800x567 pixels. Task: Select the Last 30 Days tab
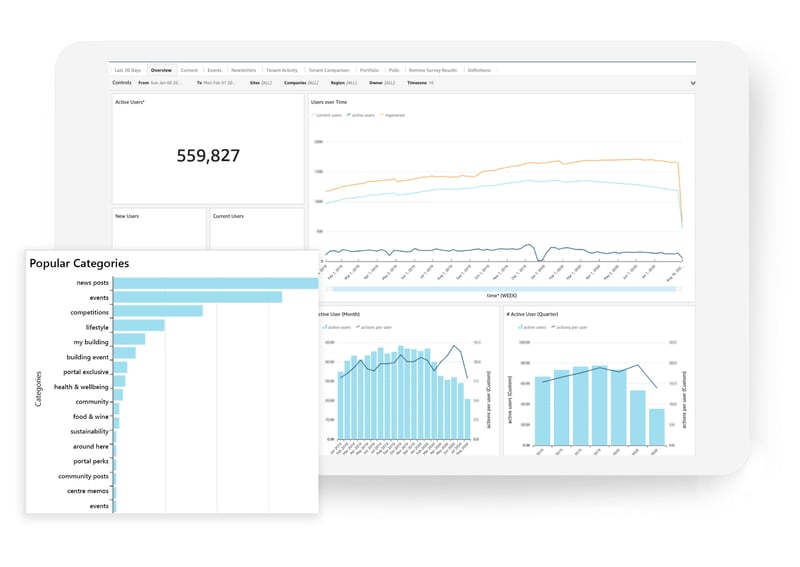[127, 71]
